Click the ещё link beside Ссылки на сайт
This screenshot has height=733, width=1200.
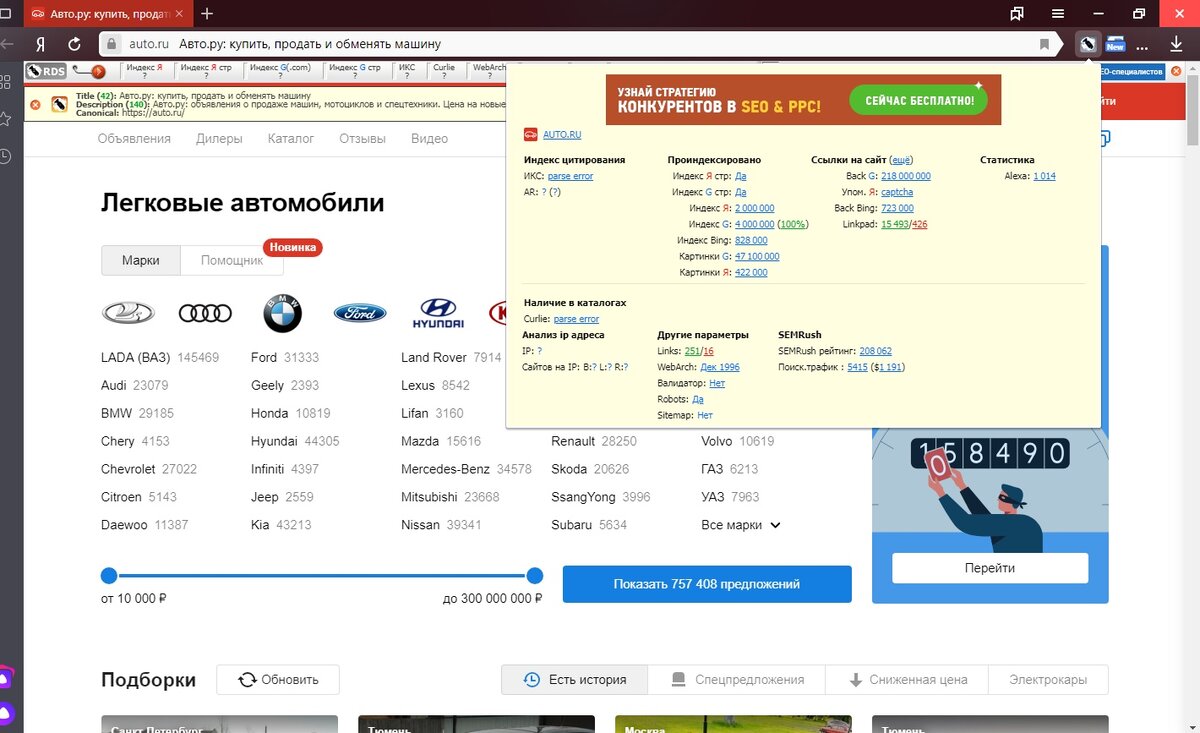[x=901, y=160]
